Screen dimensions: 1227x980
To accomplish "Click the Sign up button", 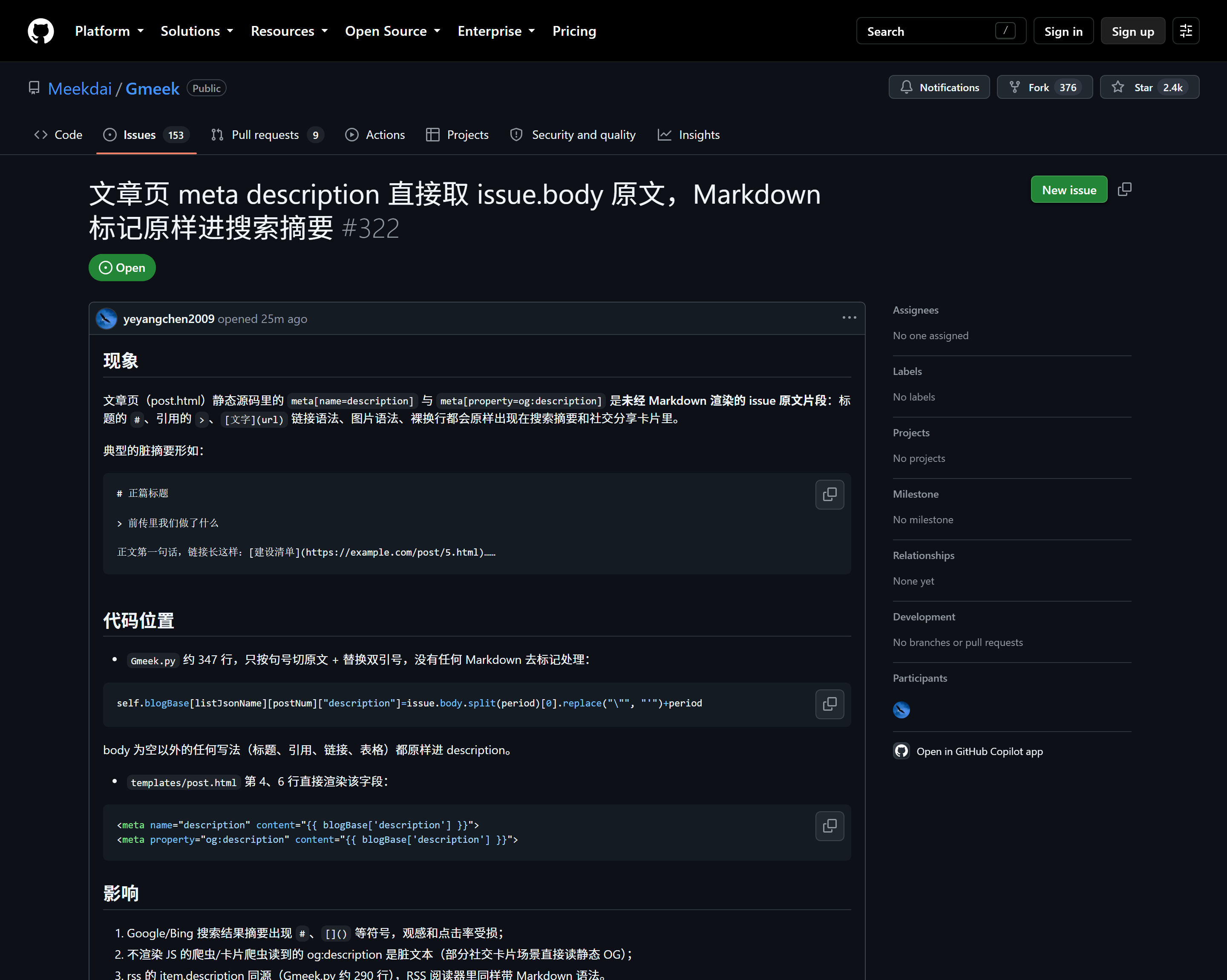I will pyautogui.click(x=1132, y=31).
